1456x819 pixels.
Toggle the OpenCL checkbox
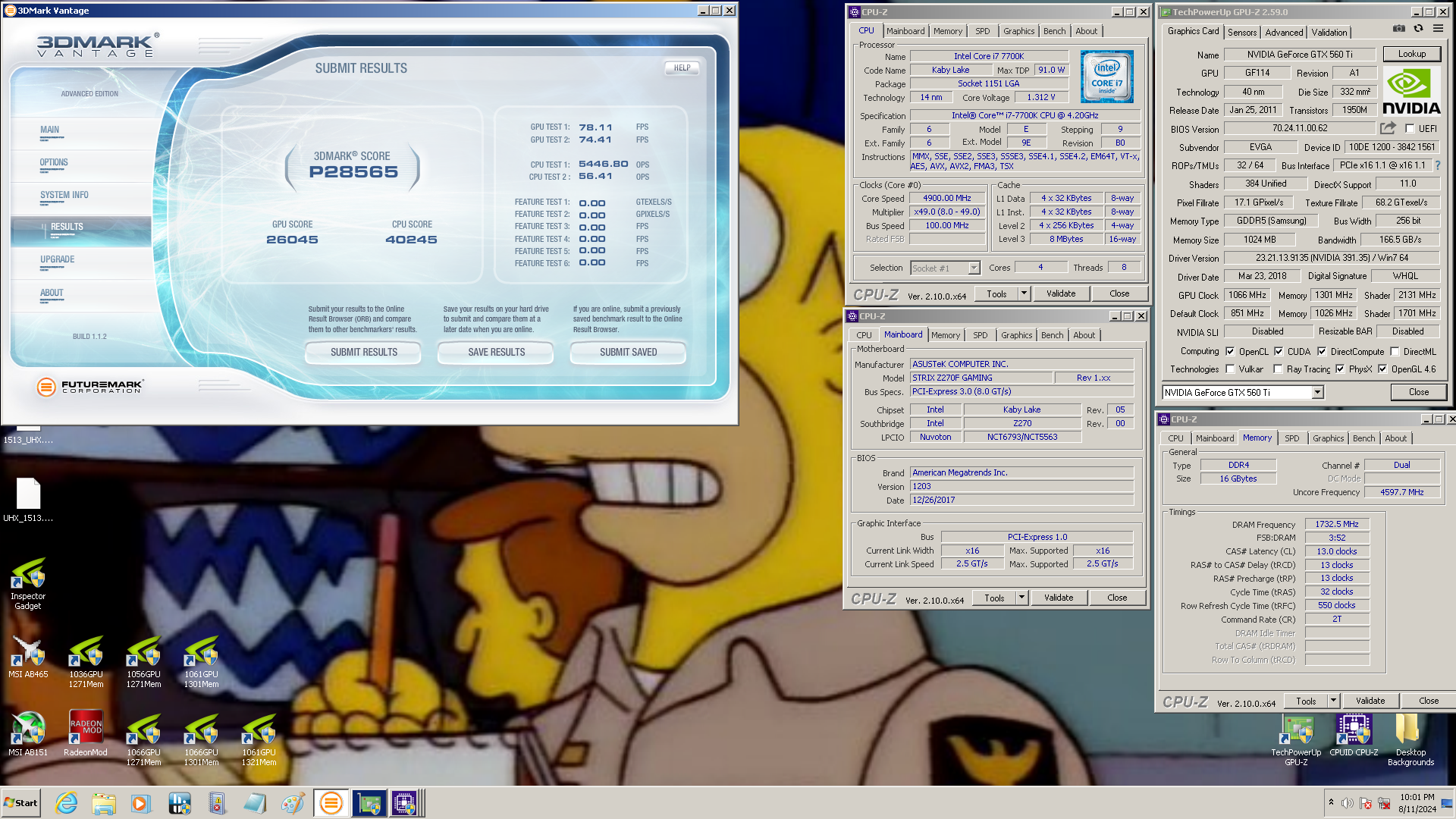click(x=1230, y=351)
